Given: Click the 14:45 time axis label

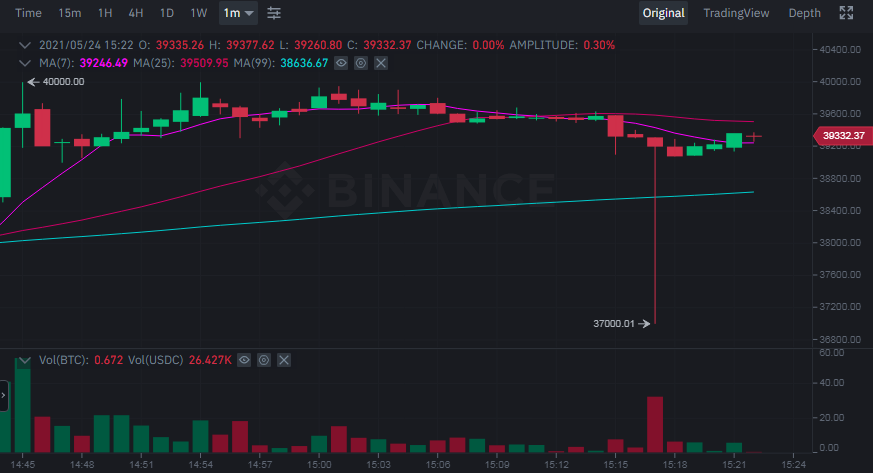Looking at the screenshot, I should 23,464.
